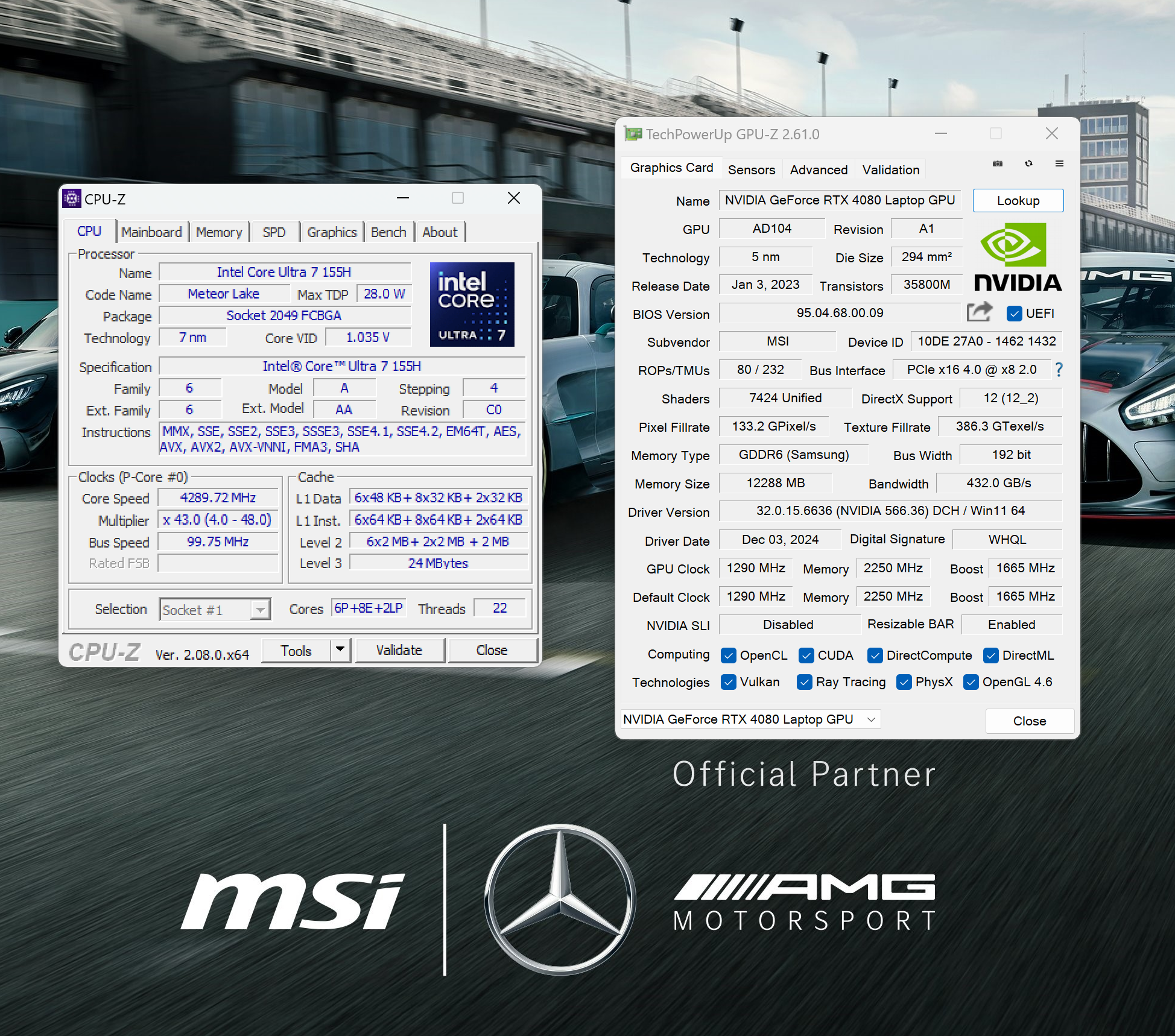This screenshot has height=1036, width=1175.
Task: Toggle the DirectCompute checkbox
Action: coord(875,655)
